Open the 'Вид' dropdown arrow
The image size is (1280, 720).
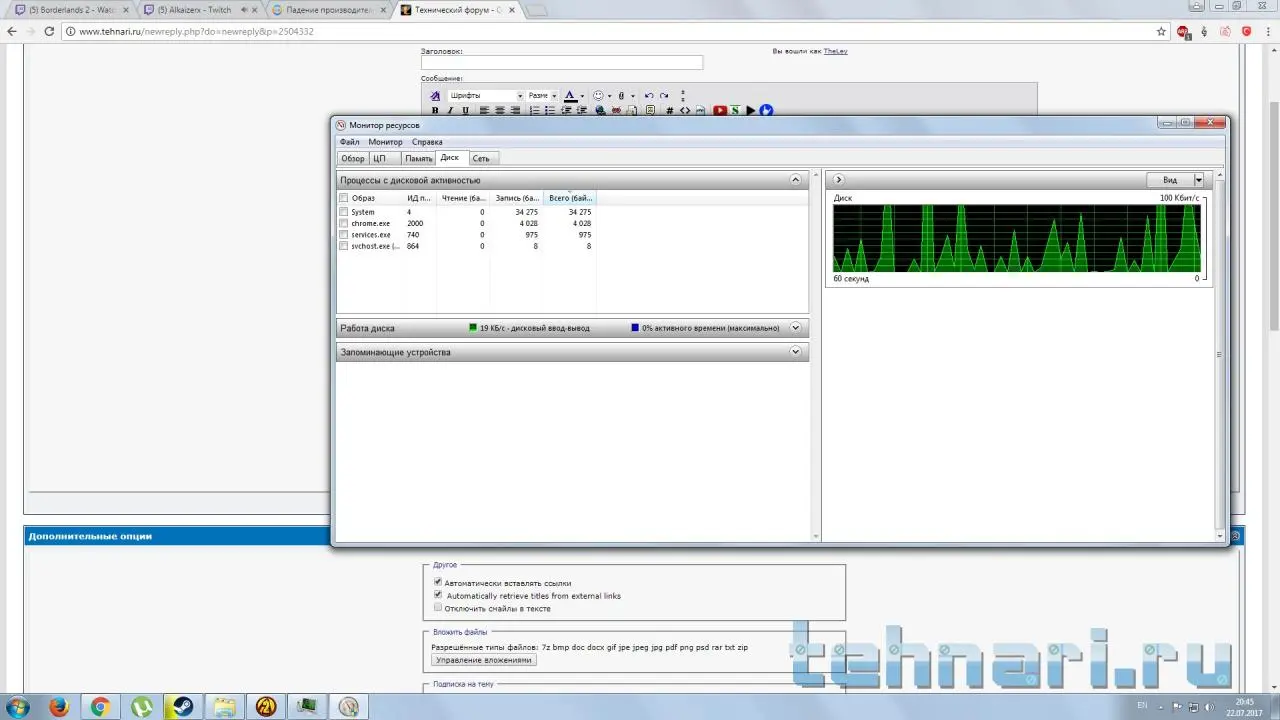(1198, 180)
